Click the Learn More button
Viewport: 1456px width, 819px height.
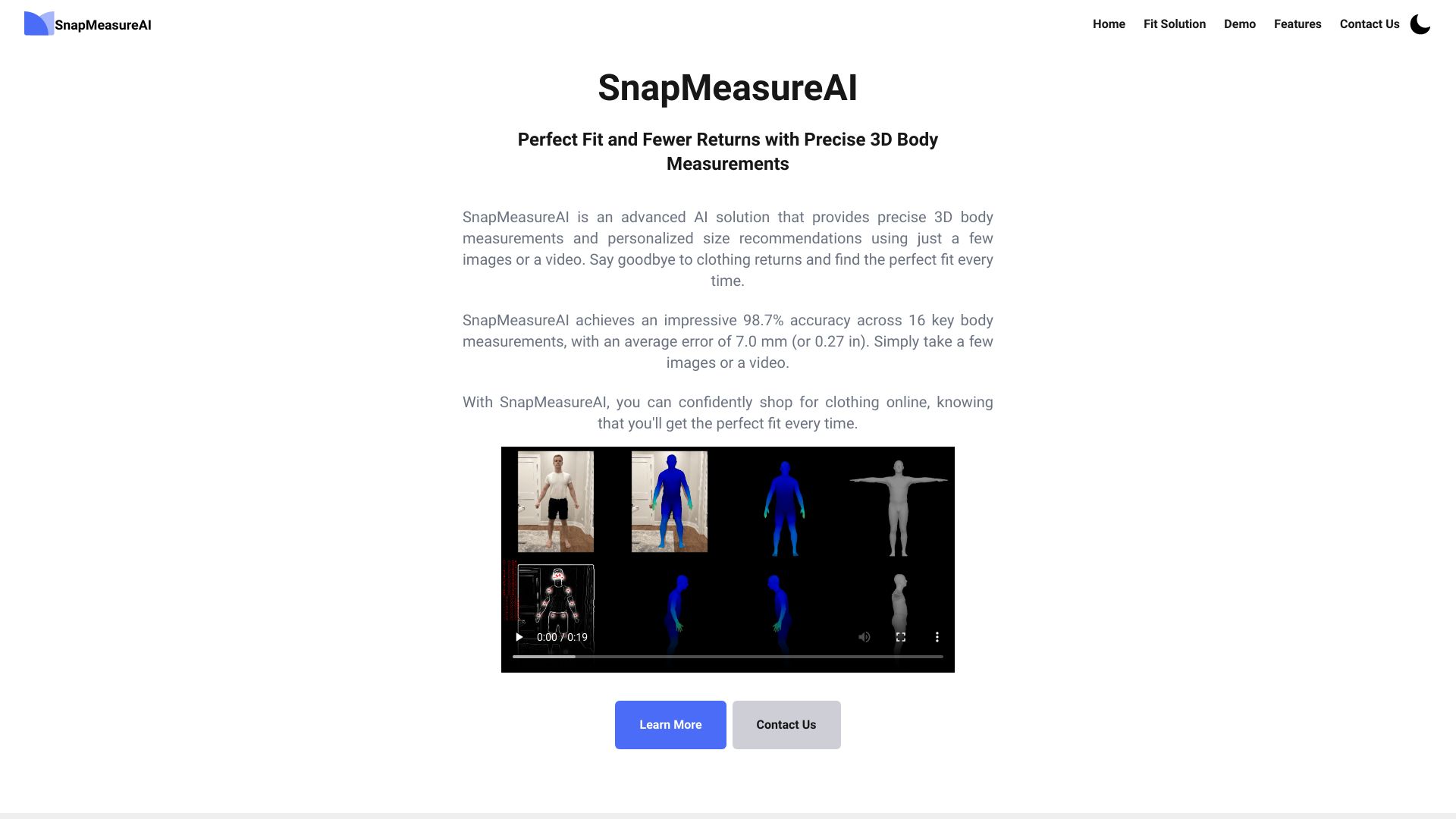tap(670, 724)
